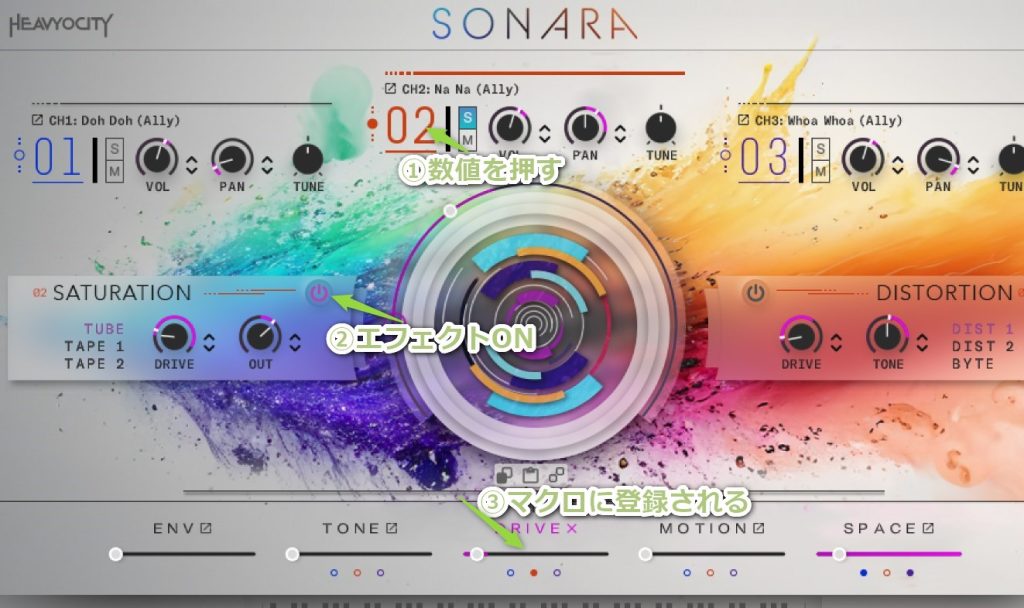
Task: Select the TAPE 1 saturation mode
Action: [x=96, y=346]
